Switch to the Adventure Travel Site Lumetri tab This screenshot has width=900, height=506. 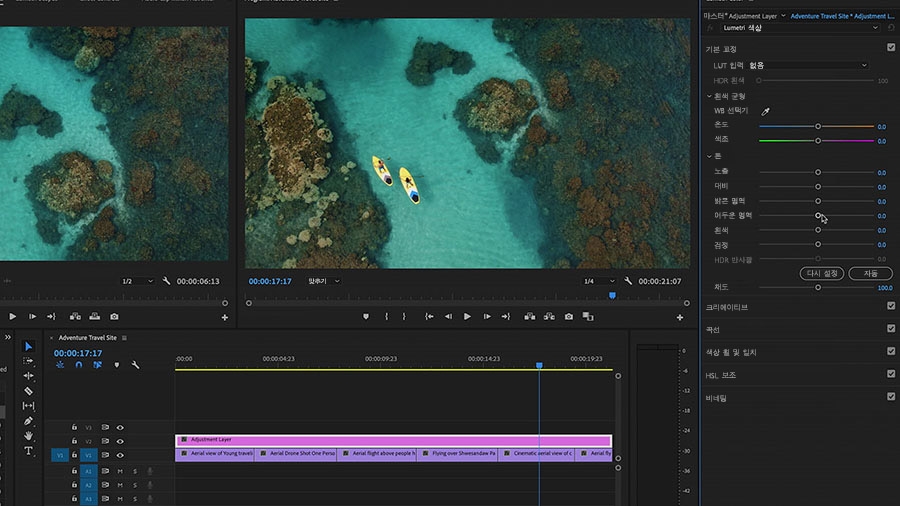840,17
